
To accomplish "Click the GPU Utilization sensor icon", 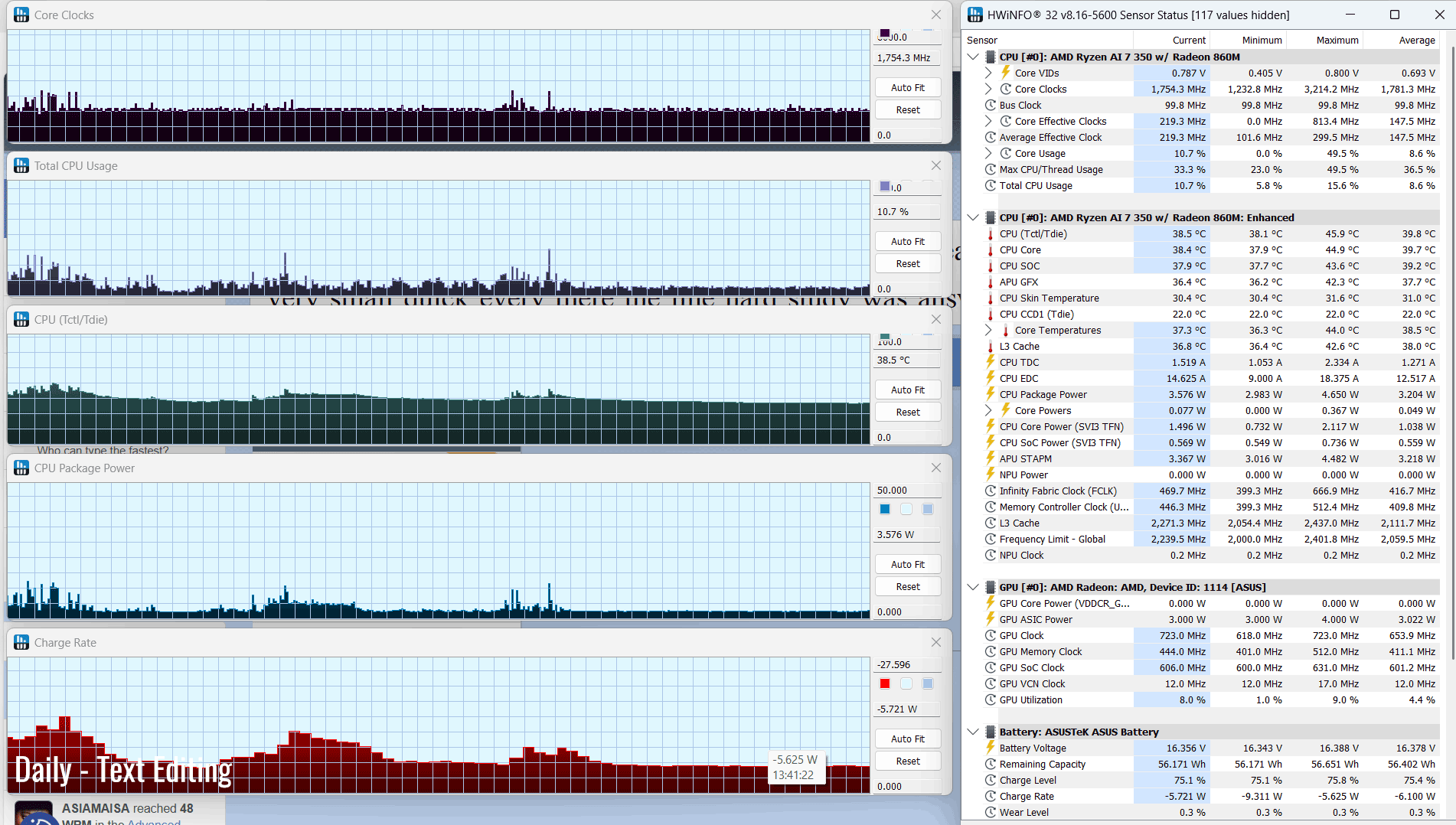I will pyautogui.click(x=991, y=700).
